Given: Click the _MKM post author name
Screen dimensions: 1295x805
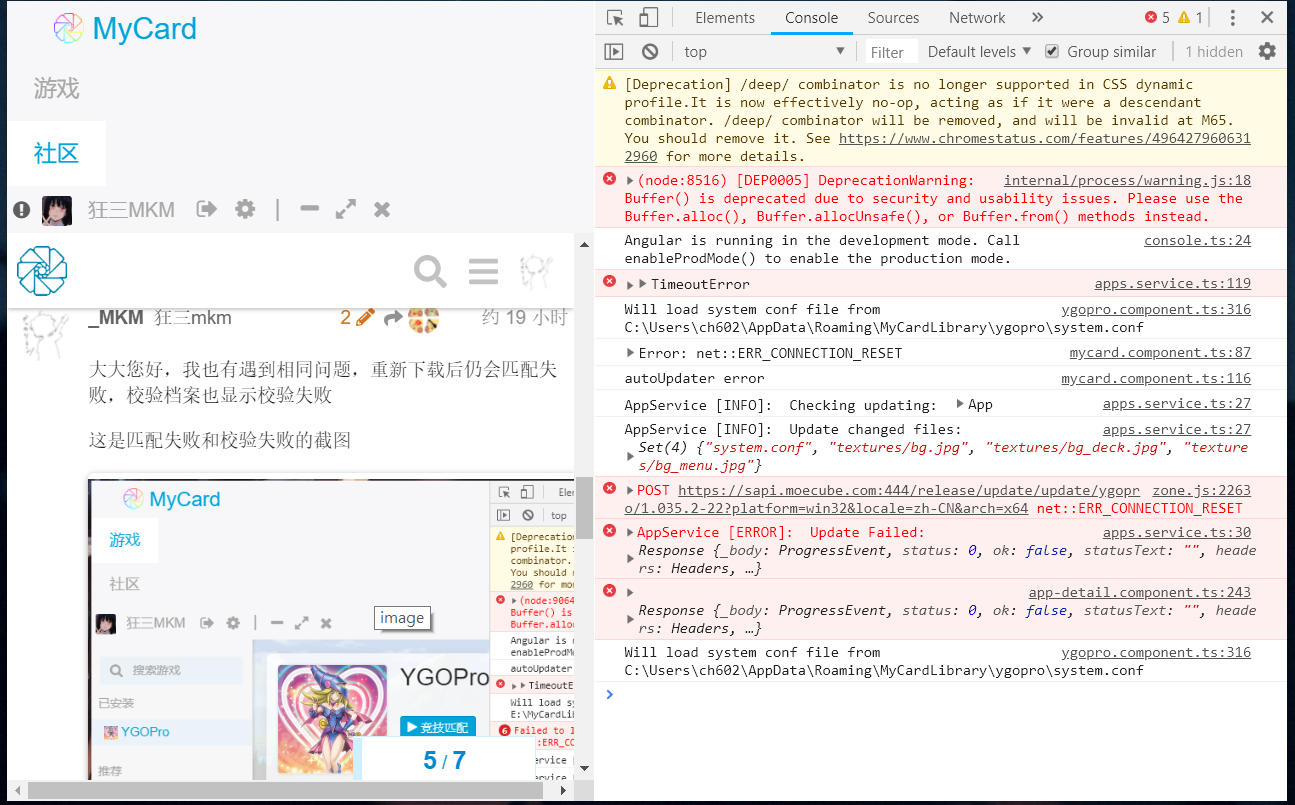Looking at the screenshot, I should [116, 318].
